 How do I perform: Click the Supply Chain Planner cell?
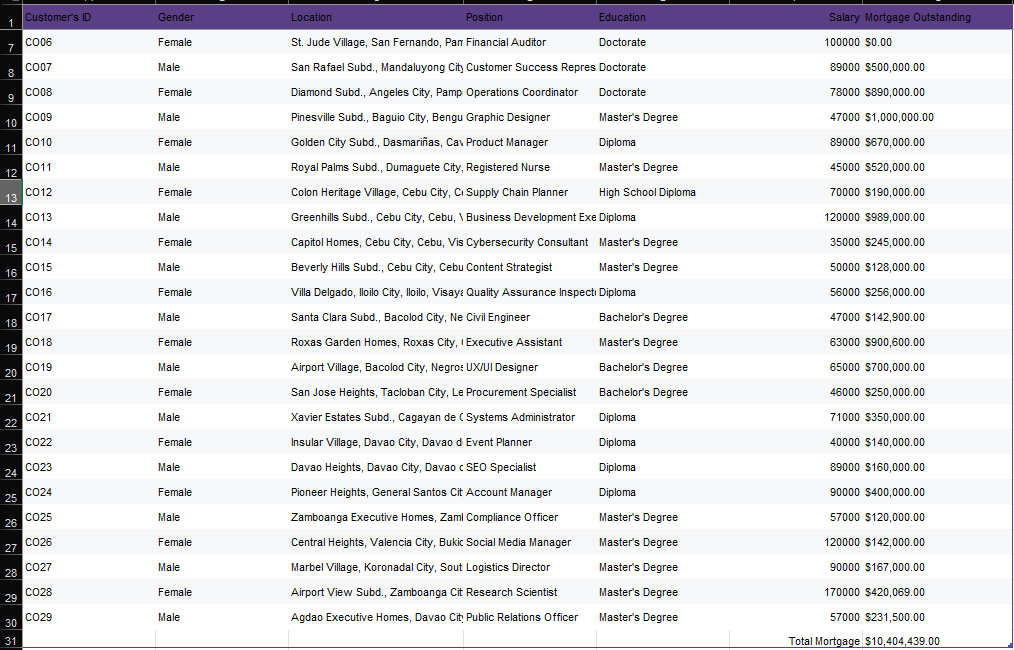(530, 192)
